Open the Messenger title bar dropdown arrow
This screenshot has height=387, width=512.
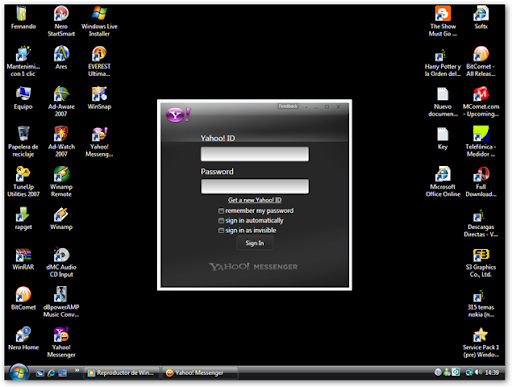coord(306,107)
